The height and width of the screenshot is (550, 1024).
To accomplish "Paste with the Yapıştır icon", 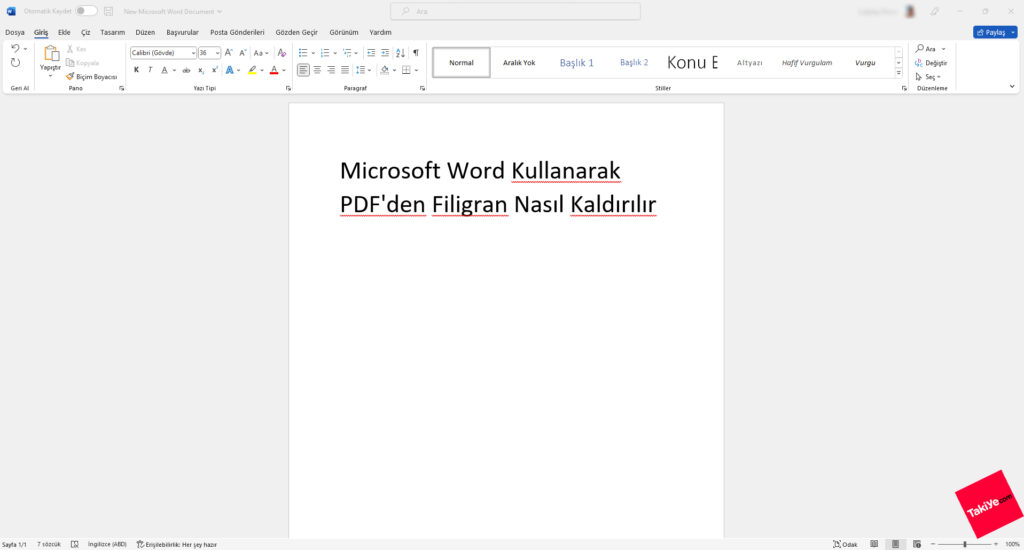I will [50, 55].
